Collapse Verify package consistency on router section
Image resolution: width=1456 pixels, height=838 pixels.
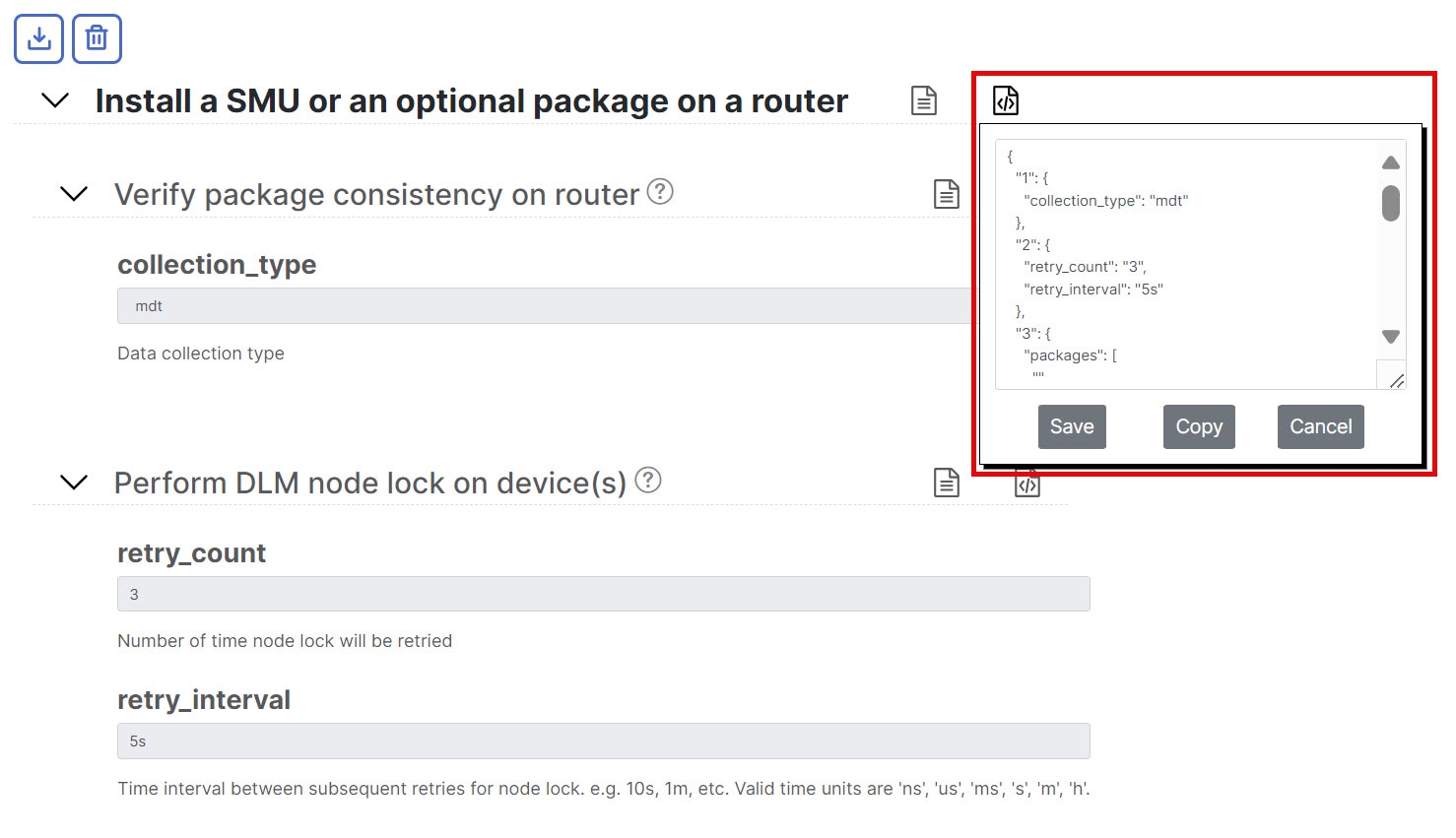coord(74,194)
